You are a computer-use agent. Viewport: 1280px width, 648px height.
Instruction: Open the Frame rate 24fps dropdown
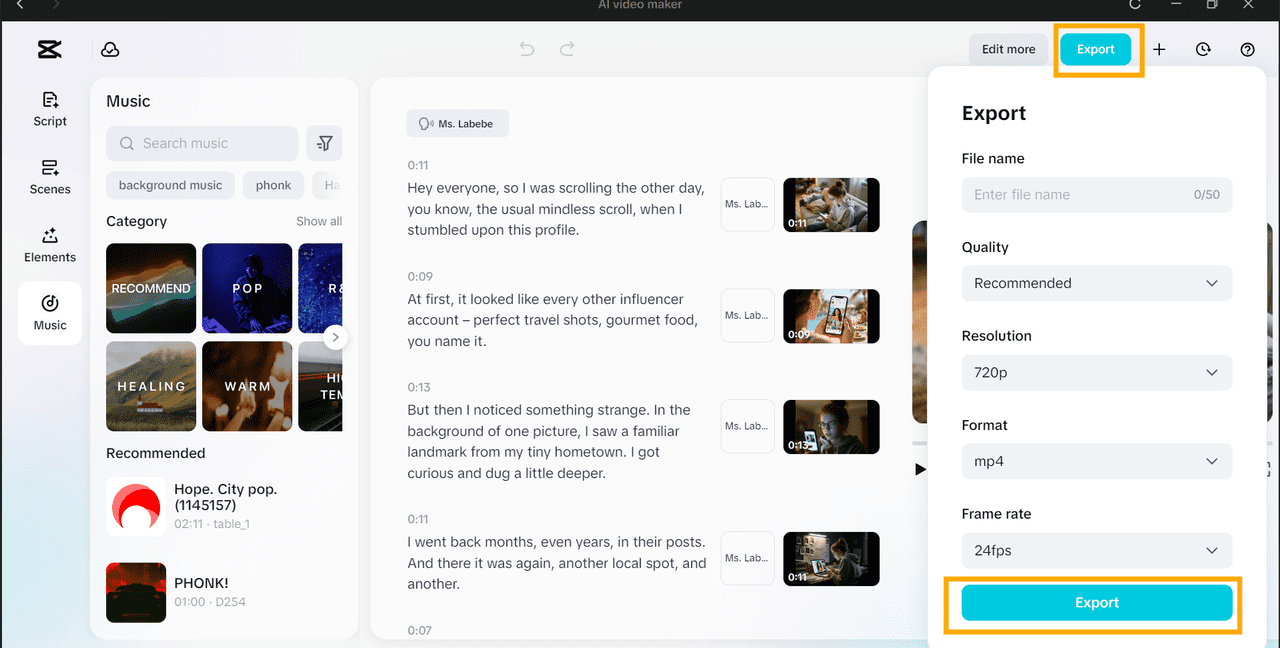(1096, 550)
